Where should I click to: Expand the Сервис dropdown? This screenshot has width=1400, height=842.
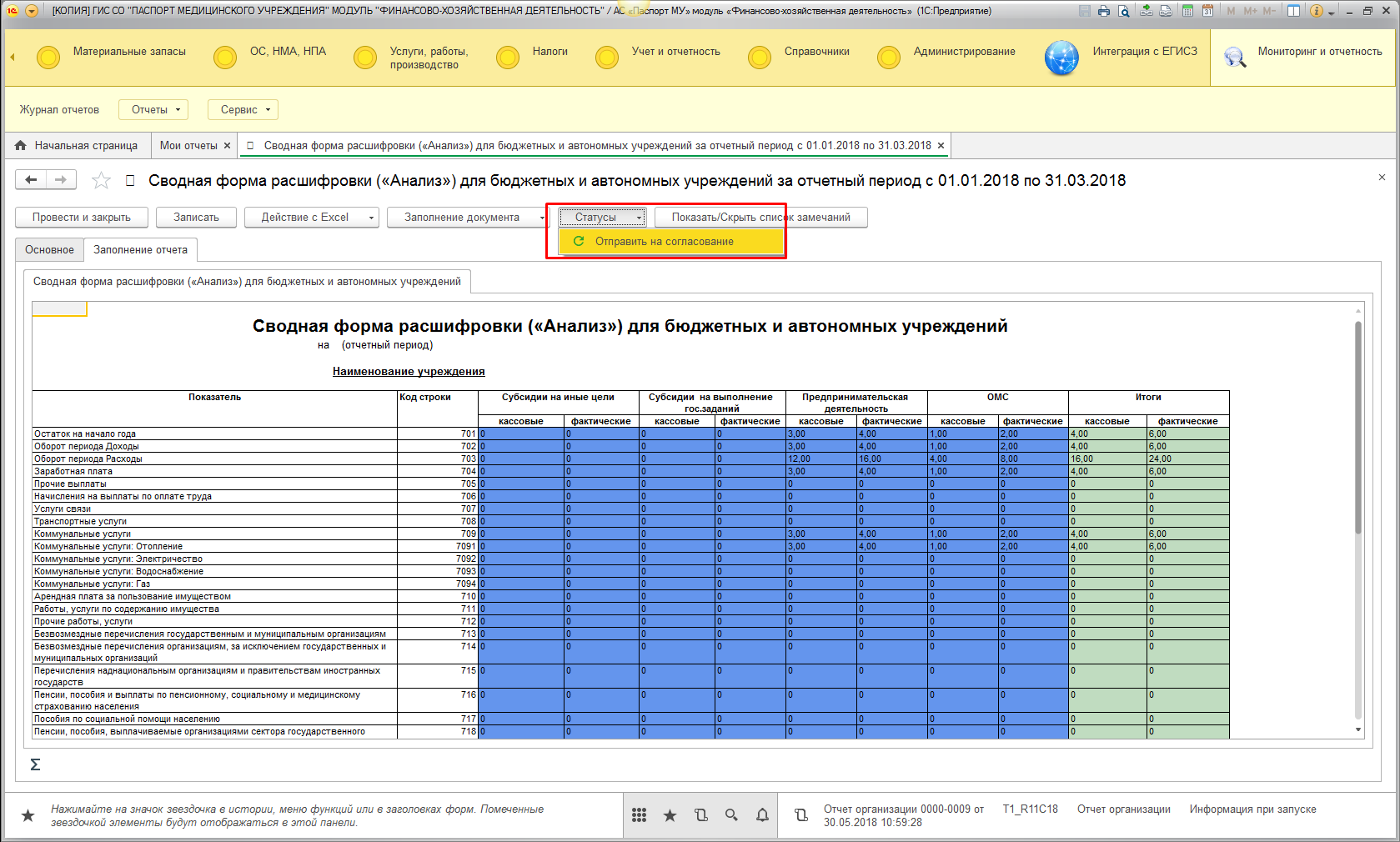(244, 110)
